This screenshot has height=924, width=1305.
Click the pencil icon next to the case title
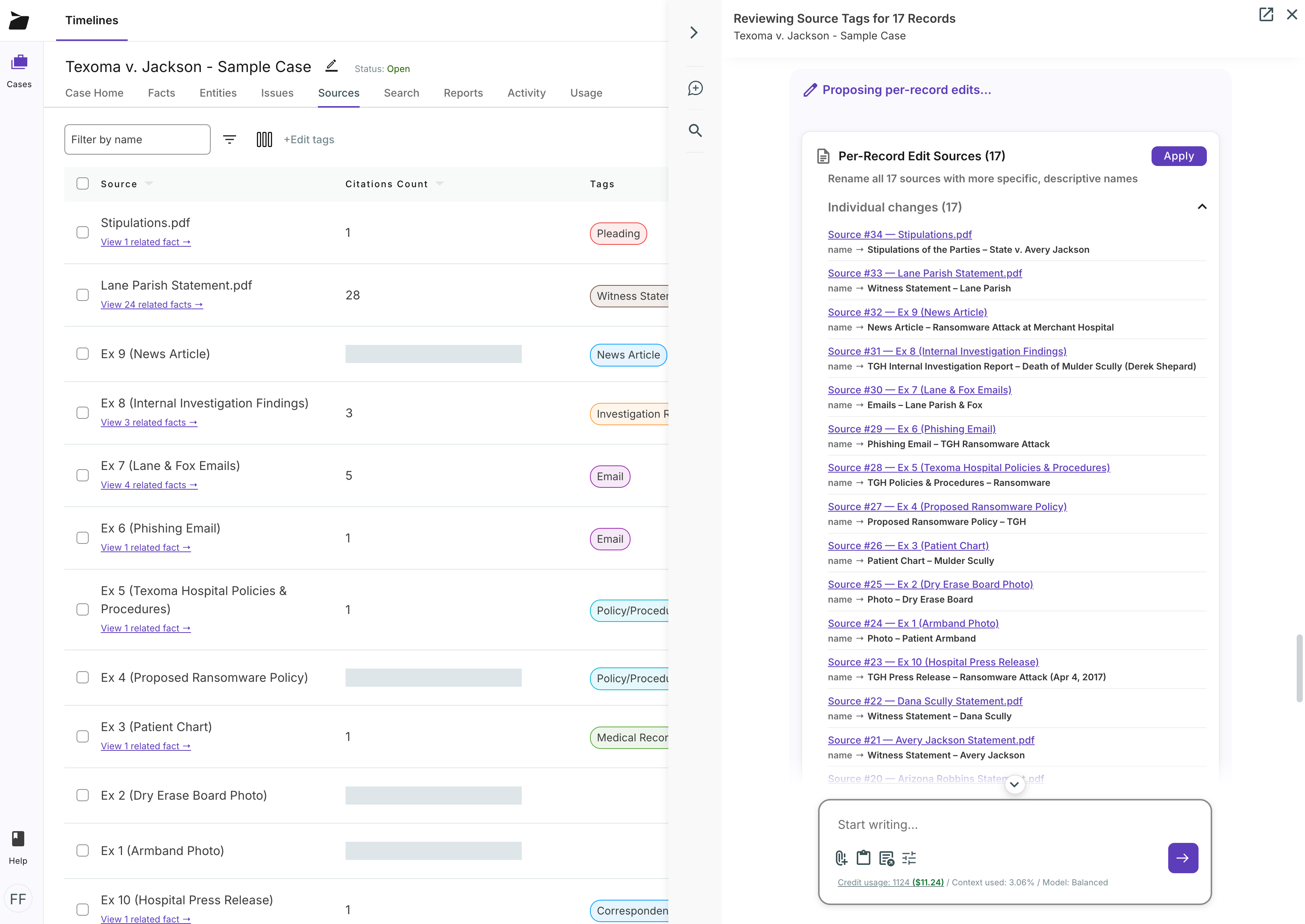[332, 66]
